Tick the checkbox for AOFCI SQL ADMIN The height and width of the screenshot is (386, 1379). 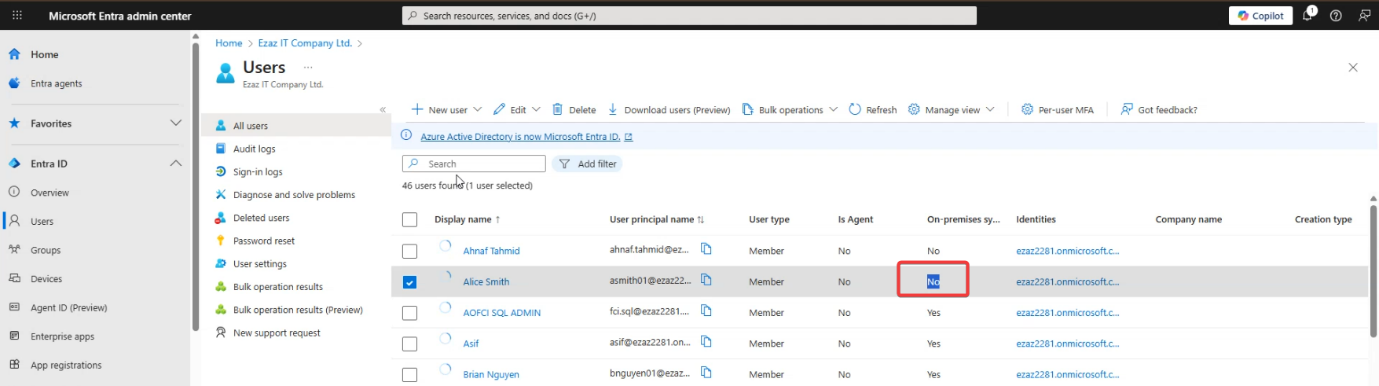click(x=409, y=313)
